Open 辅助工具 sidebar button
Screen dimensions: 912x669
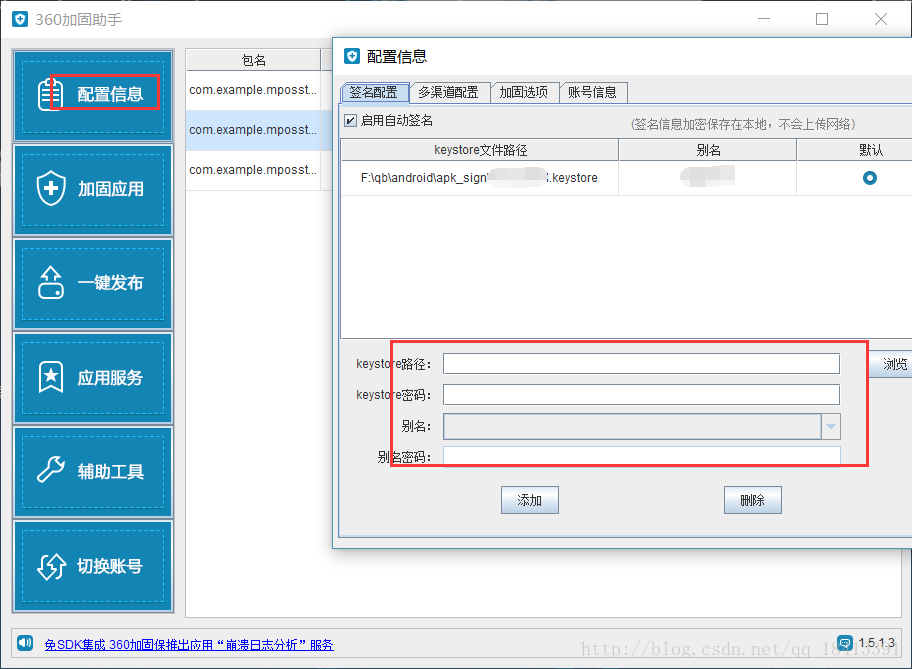[93, 472]
